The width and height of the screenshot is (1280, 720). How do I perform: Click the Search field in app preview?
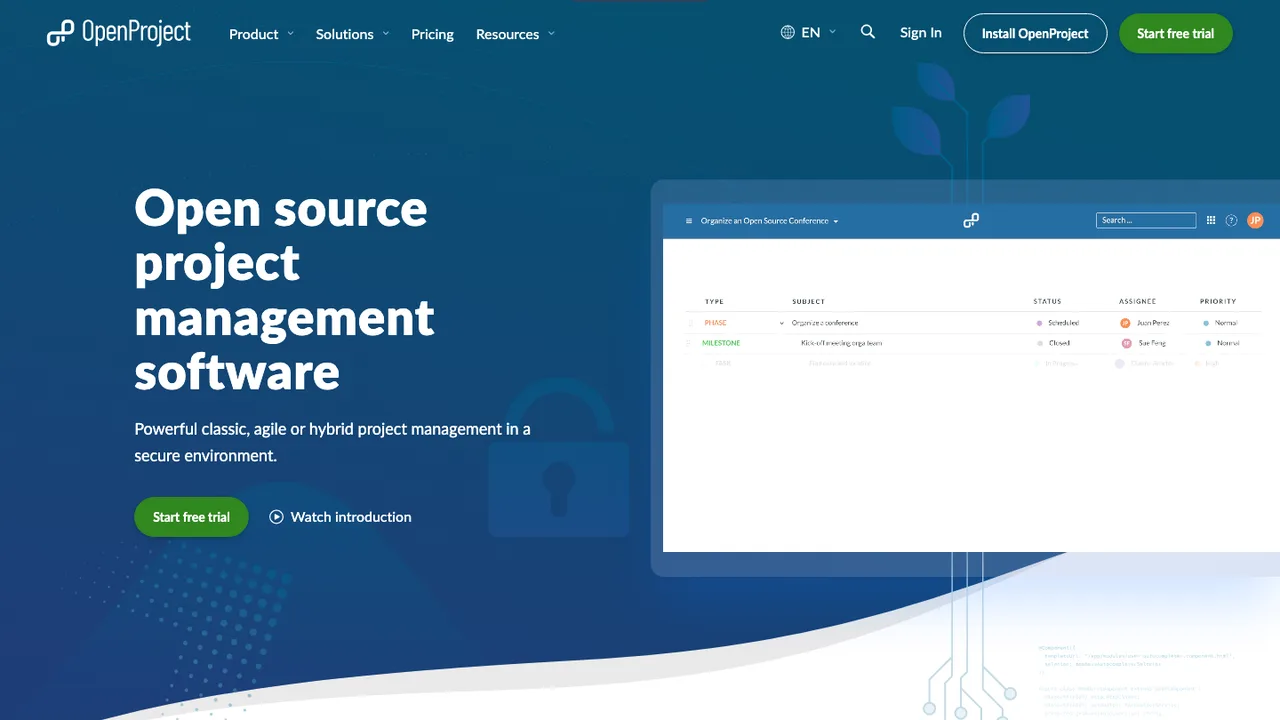pyautogui.click(x=1146, y=220)
